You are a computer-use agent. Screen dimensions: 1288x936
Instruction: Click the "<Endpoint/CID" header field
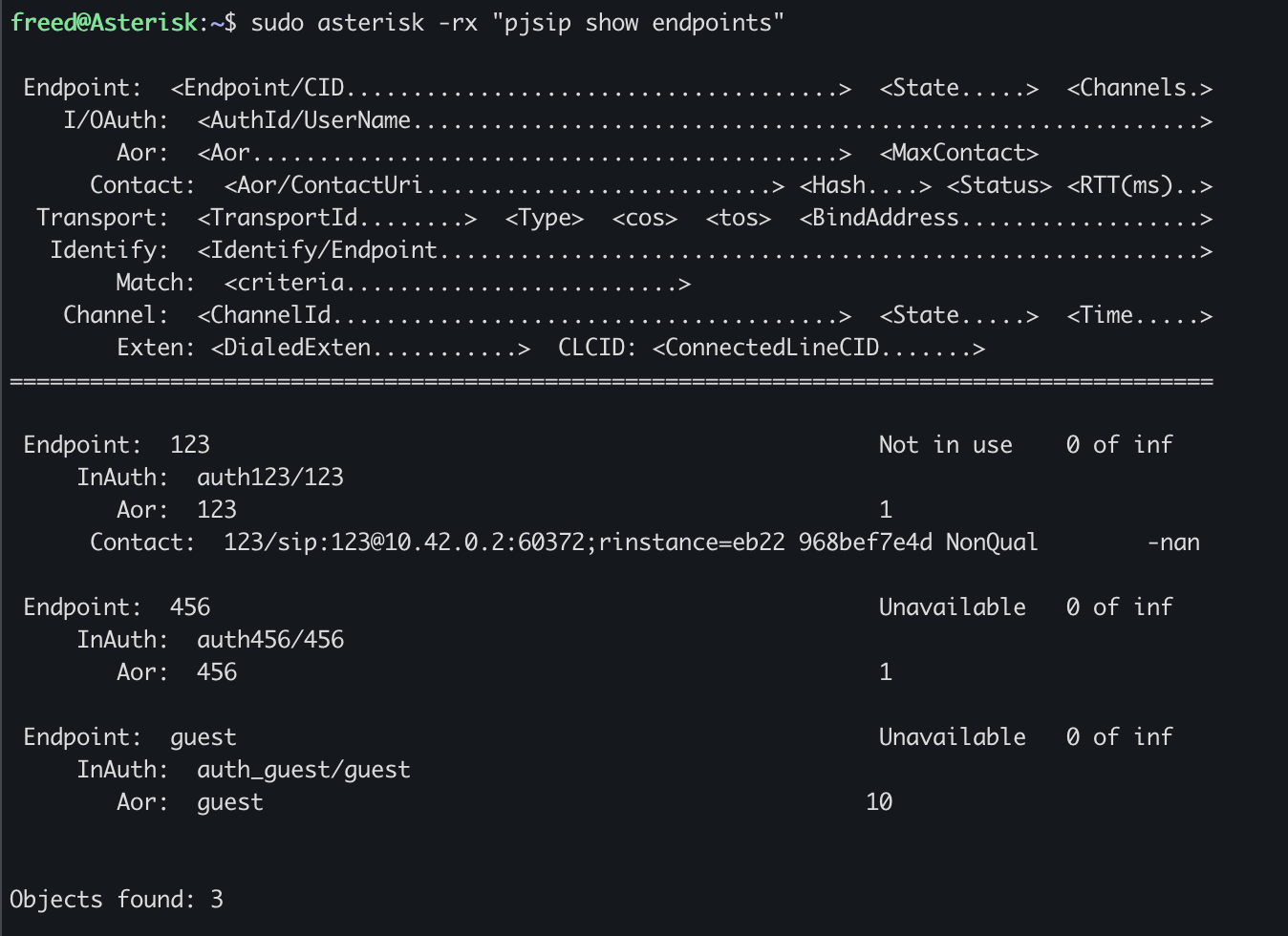(x=258, y=88)
